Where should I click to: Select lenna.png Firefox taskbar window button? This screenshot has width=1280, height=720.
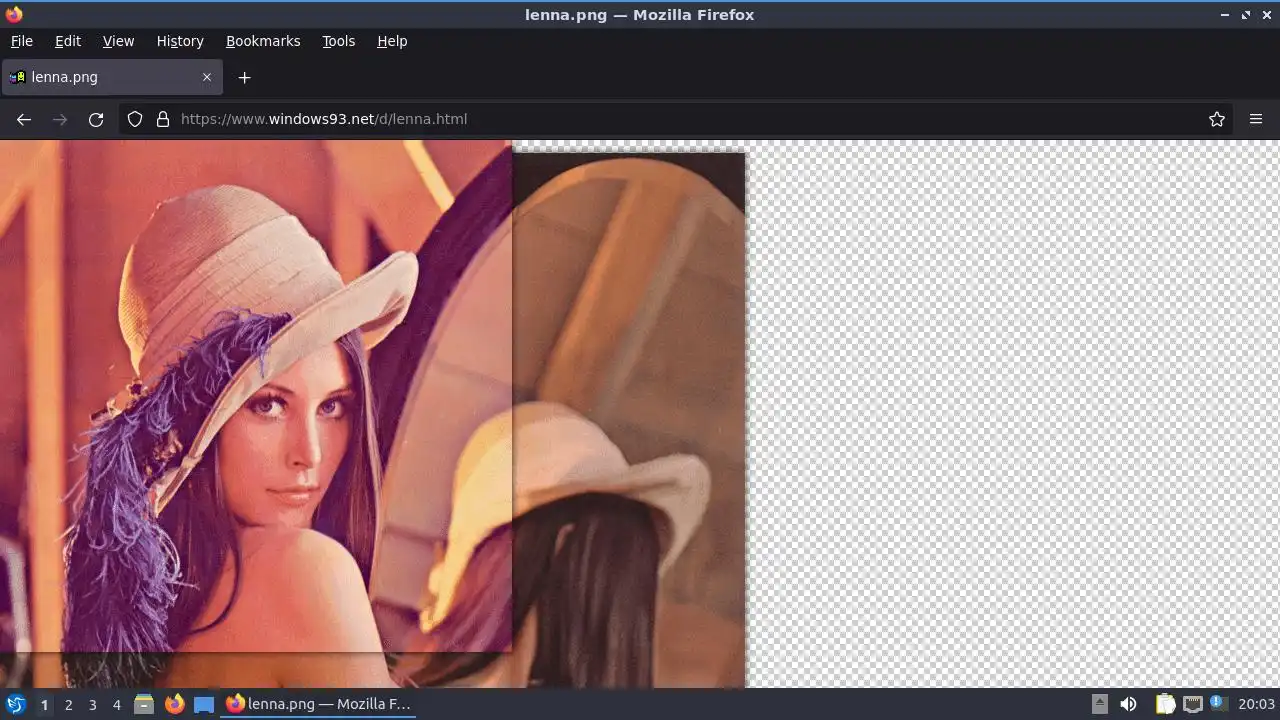tap(320, 704)
